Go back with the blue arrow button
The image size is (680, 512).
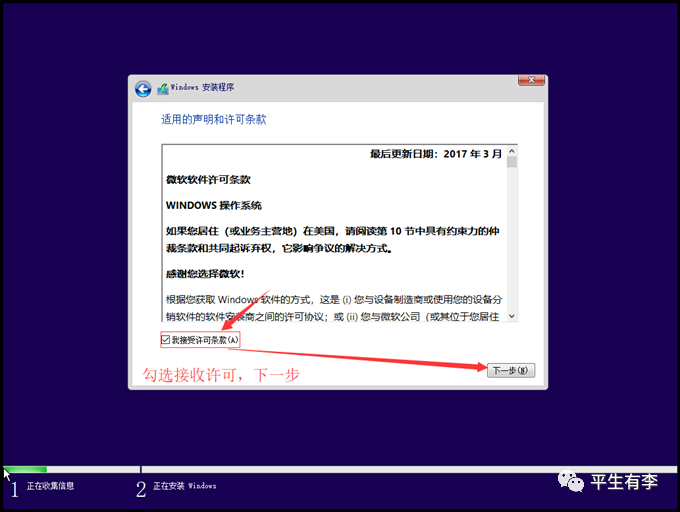pos(143,89)
